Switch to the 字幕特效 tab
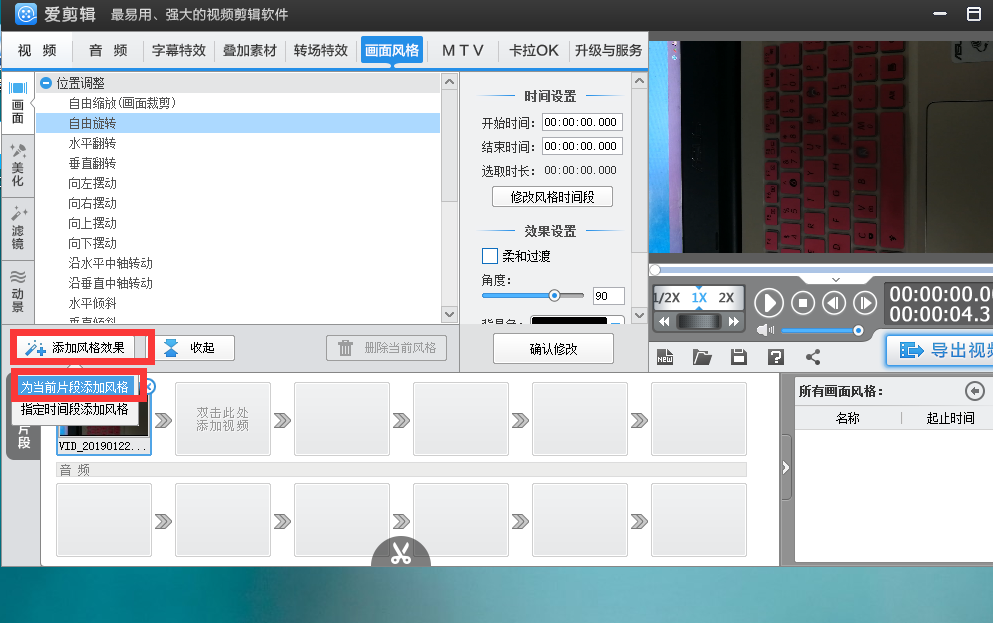The width and height of the screenshot is (993, 623). coord(178,49)
